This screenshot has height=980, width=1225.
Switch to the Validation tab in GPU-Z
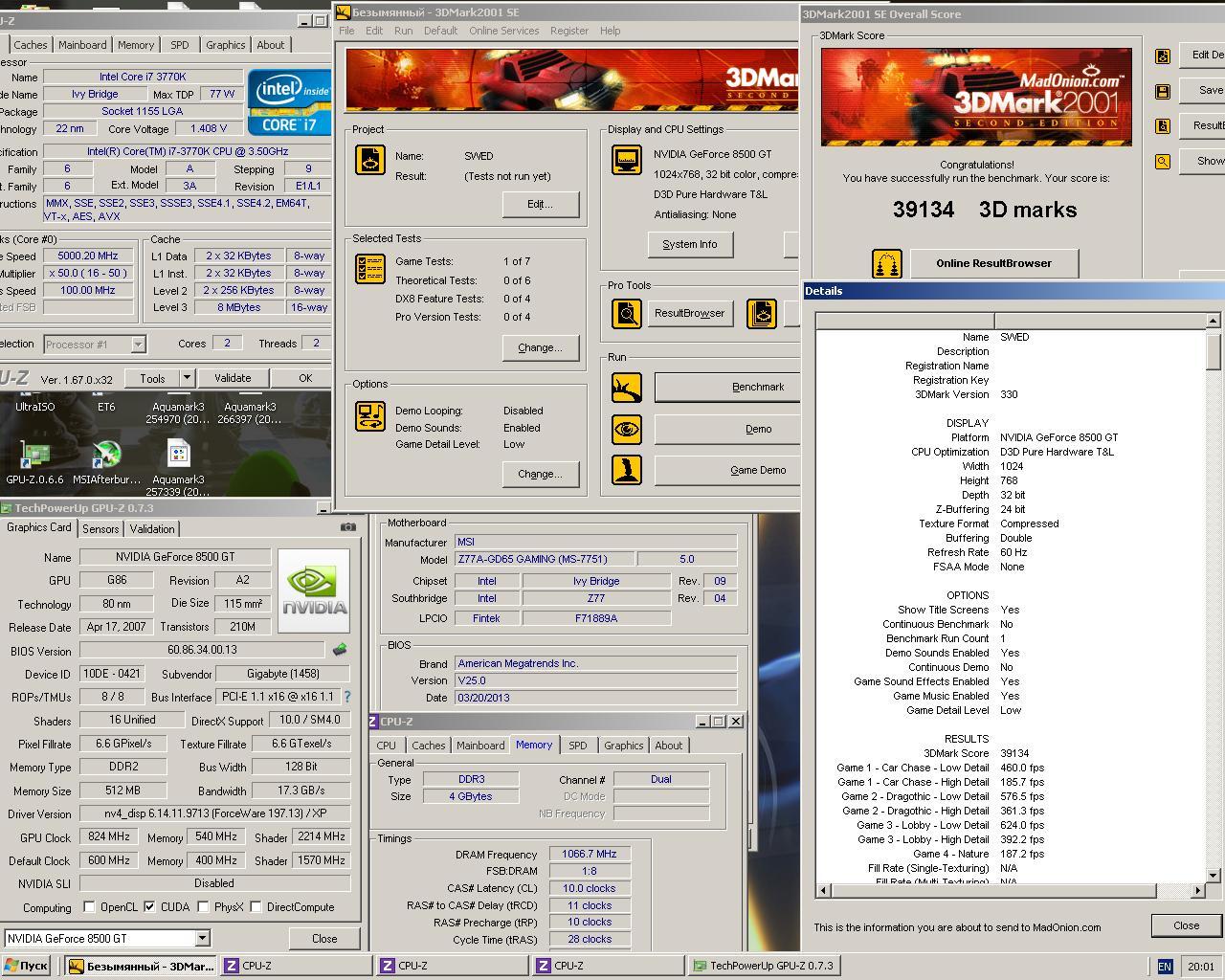tap(152, 528)
